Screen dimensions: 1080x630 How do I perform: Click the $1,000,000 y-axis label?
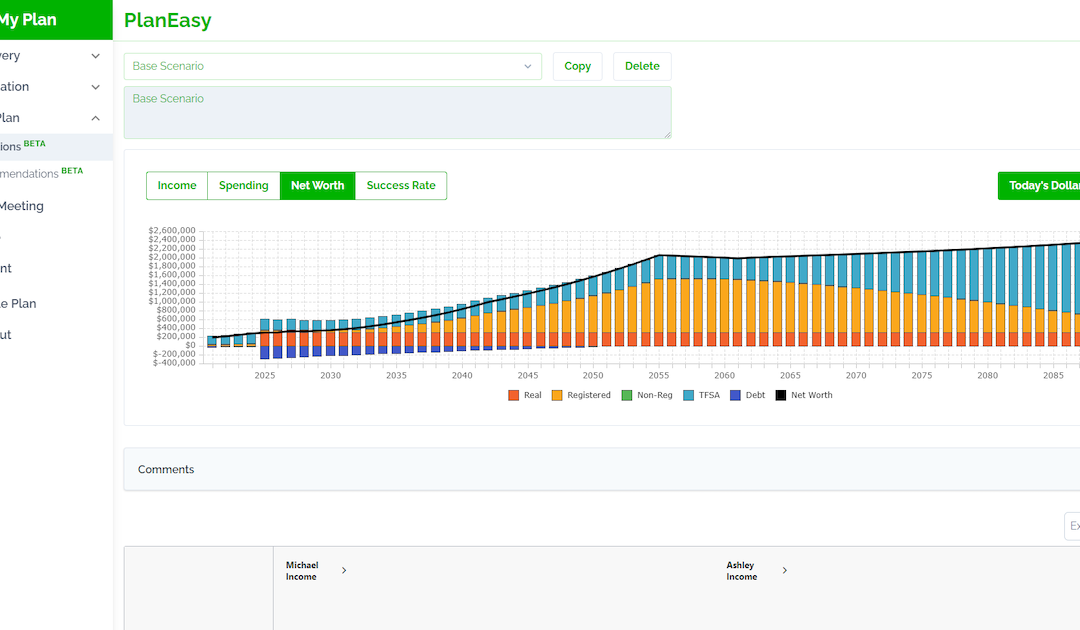coord(172,301)
